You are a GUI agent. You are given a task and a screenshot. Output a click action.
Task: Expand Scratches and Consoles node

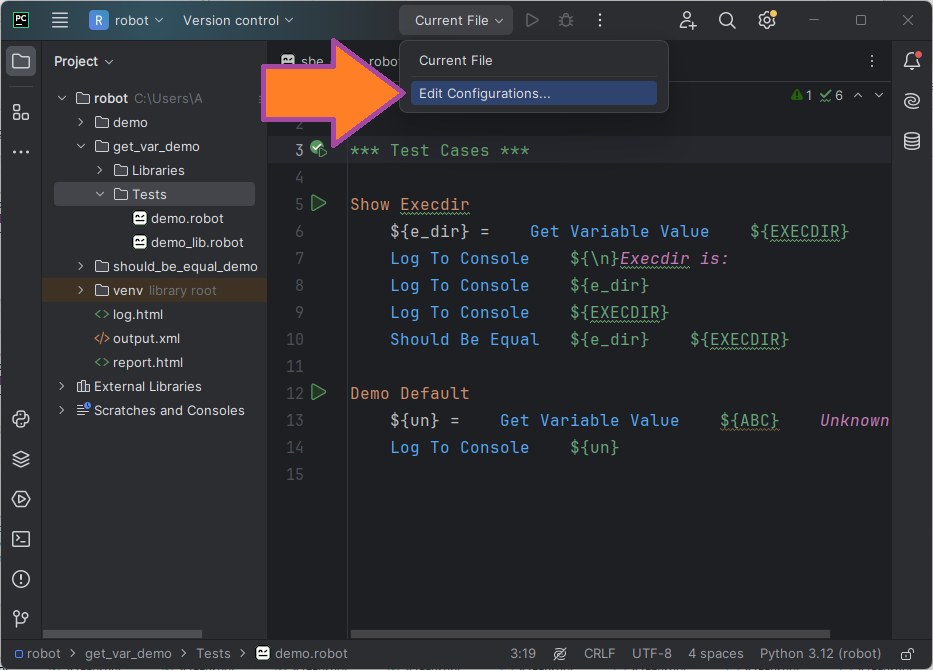(x=62, y=411)
